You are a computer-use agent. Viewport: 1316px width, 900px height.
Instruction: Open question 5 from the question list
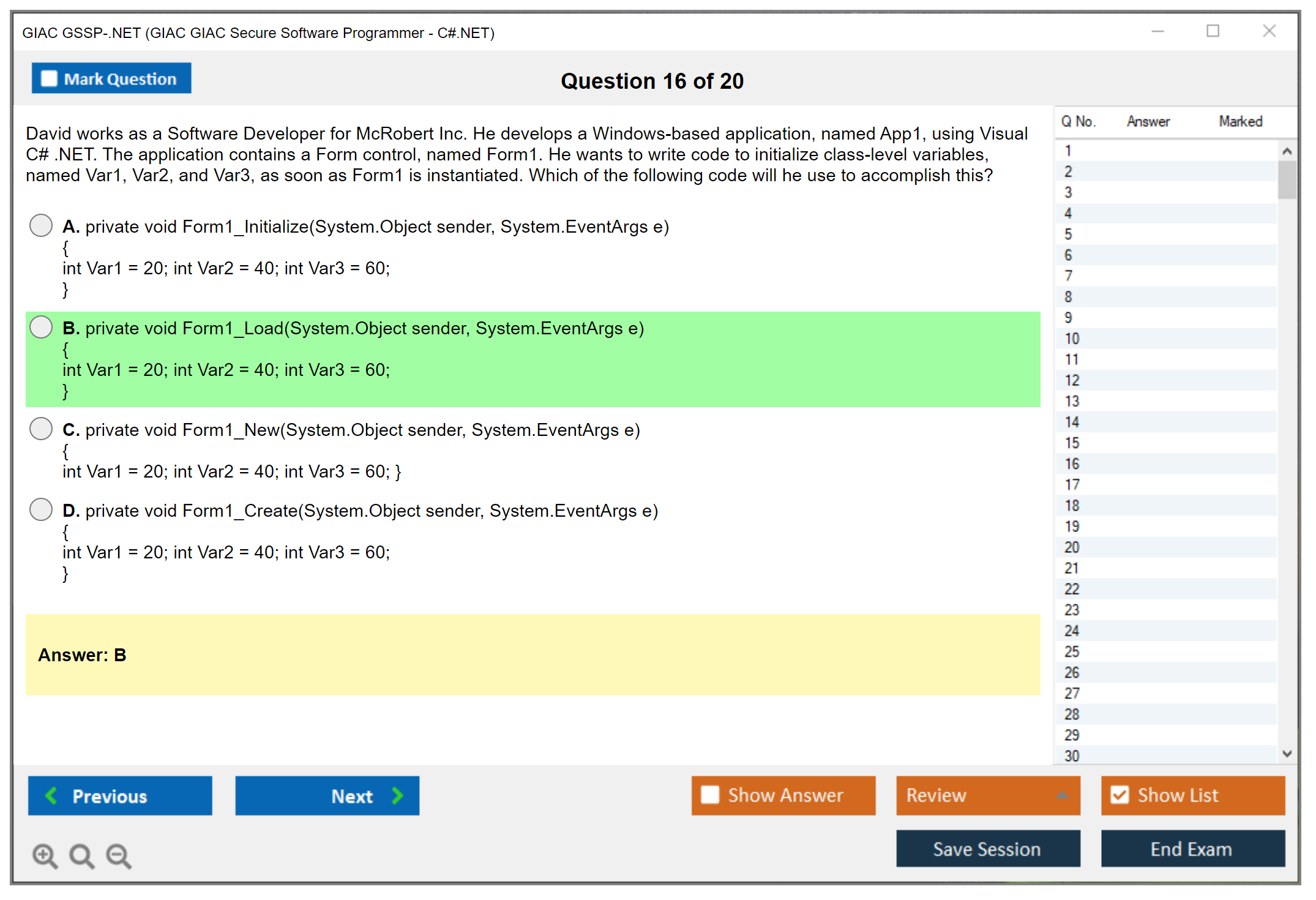pos(1068,234)
